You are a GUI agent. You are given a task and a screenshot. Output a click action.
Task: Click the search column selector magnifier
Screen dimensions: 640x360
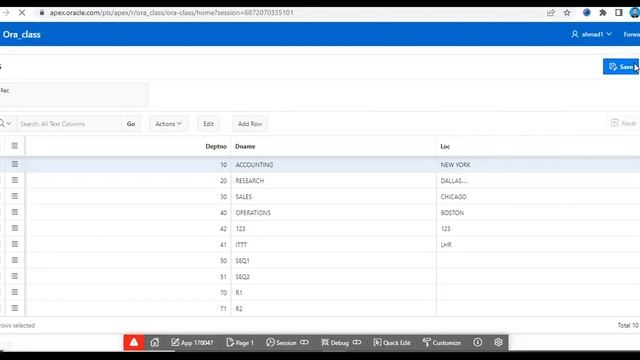pos(5,123)
